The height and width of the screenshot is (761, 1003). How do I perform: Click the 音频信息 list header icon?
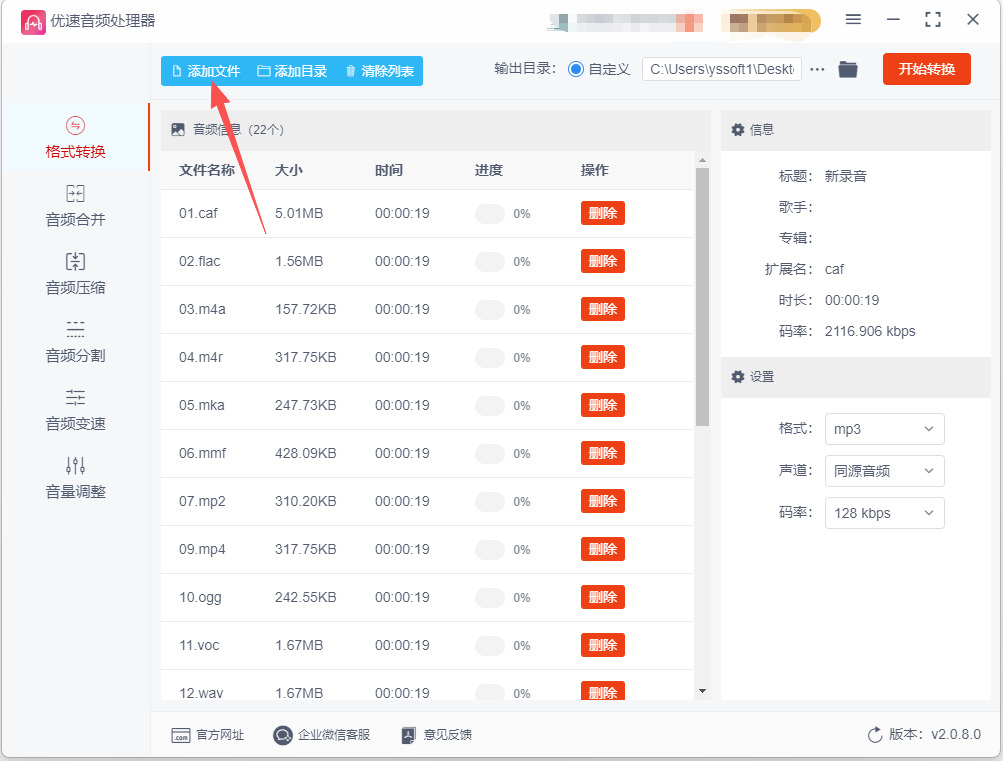pyautogui.click(x=178, y=130)
